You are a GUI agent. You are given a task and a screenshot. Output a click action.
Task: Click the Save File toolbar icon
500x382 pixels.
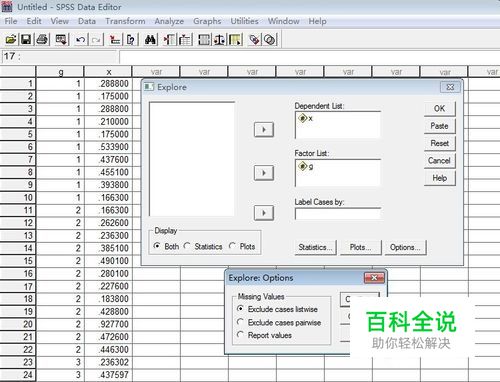[x=26, y=40]
